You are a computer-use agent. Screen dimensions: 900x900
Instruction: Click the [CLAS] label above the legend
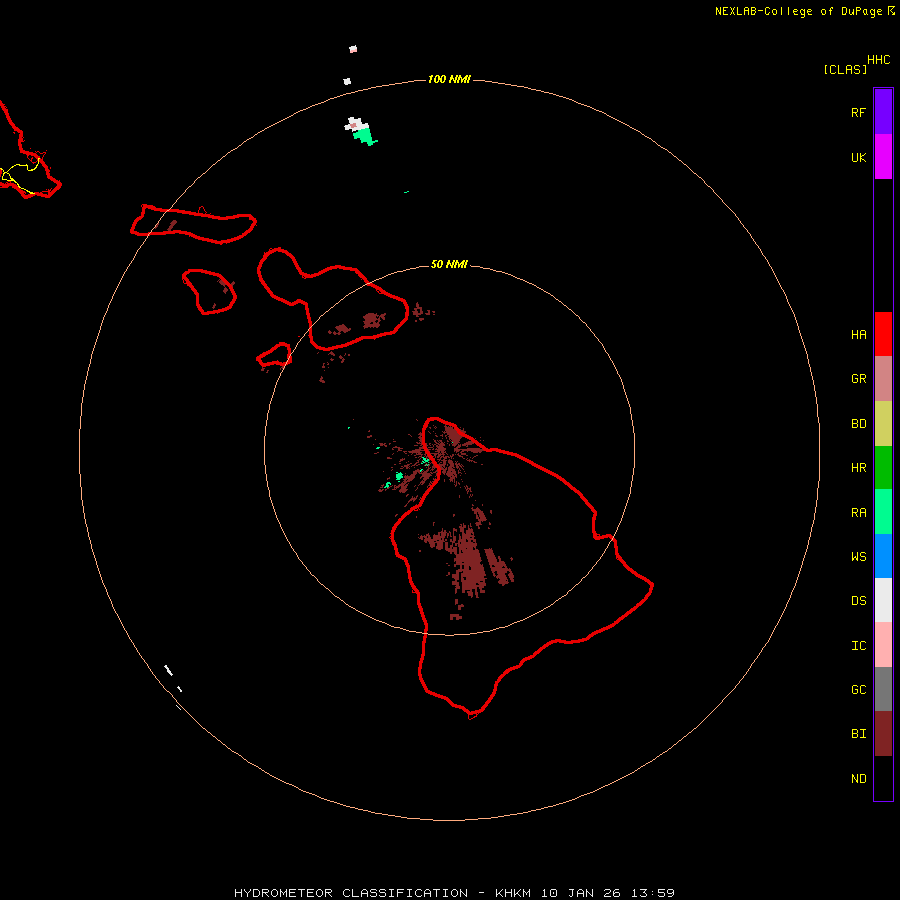[x=845, y=69]
